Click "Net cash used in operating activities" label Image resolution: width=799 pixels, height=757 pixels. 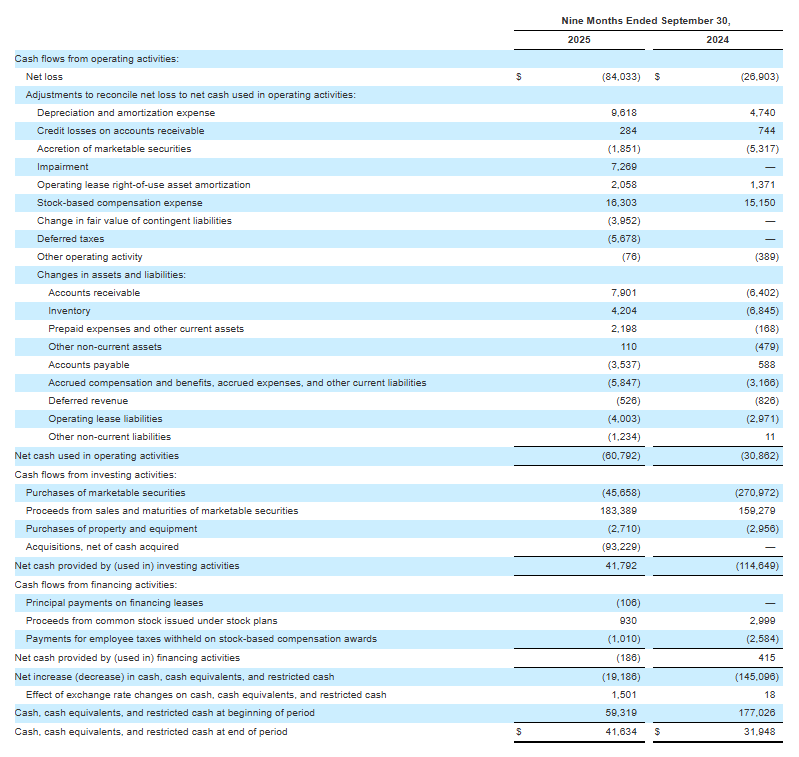click(x=97, y=455)
